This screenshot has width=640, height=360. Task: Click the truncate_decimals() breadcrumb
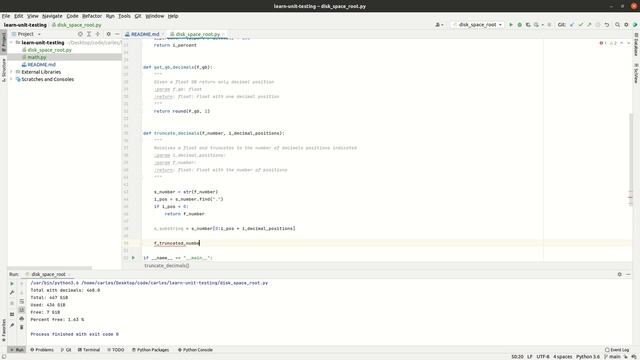click(167, 266)
